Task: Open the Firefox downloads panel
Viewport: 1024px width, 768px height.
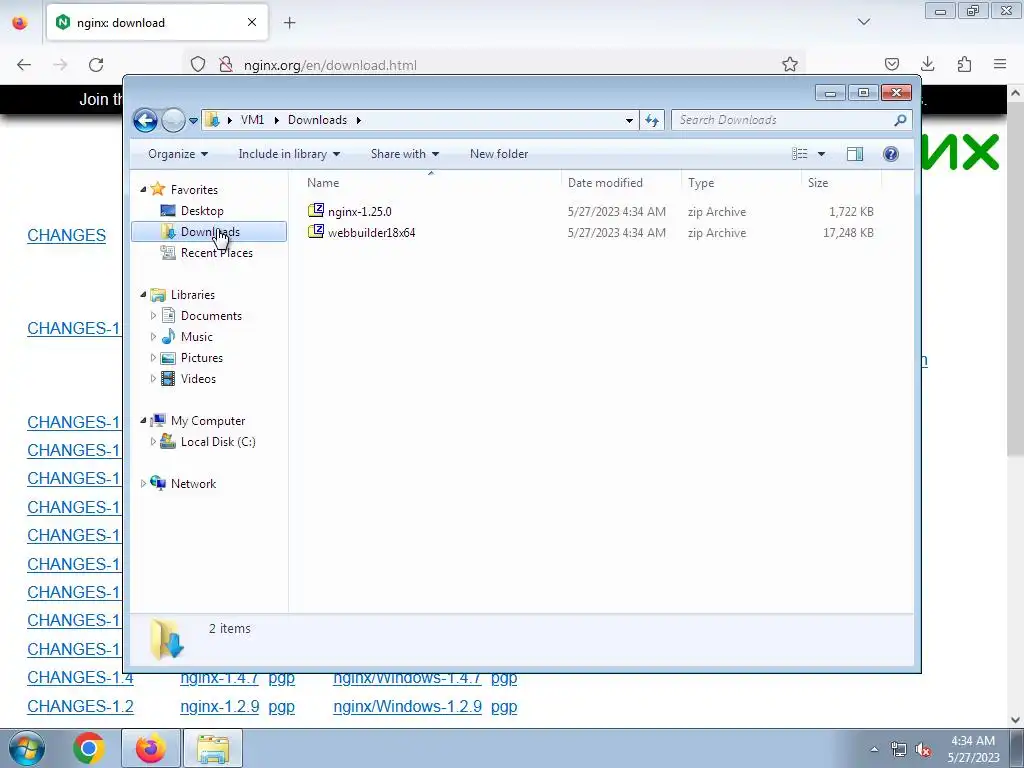Action: tap(927, 65)
